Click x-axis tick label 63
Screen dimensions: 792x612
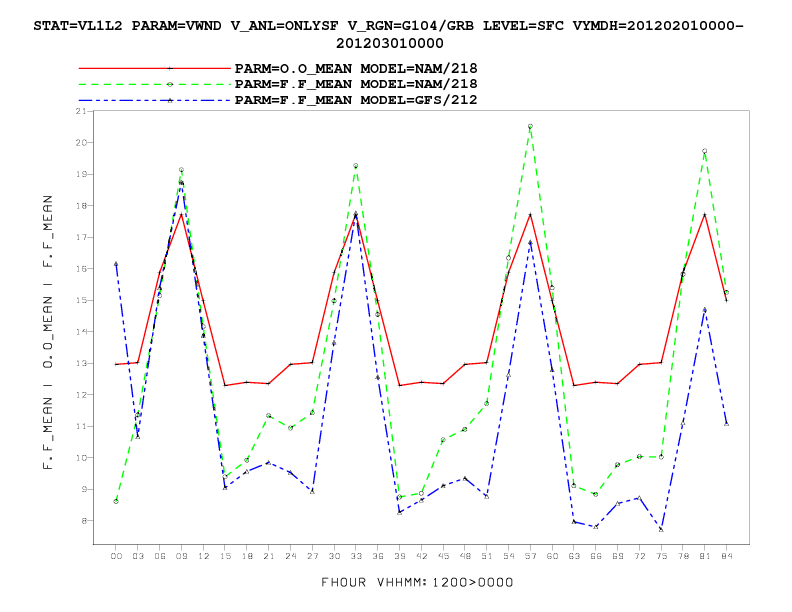[574, 556]
